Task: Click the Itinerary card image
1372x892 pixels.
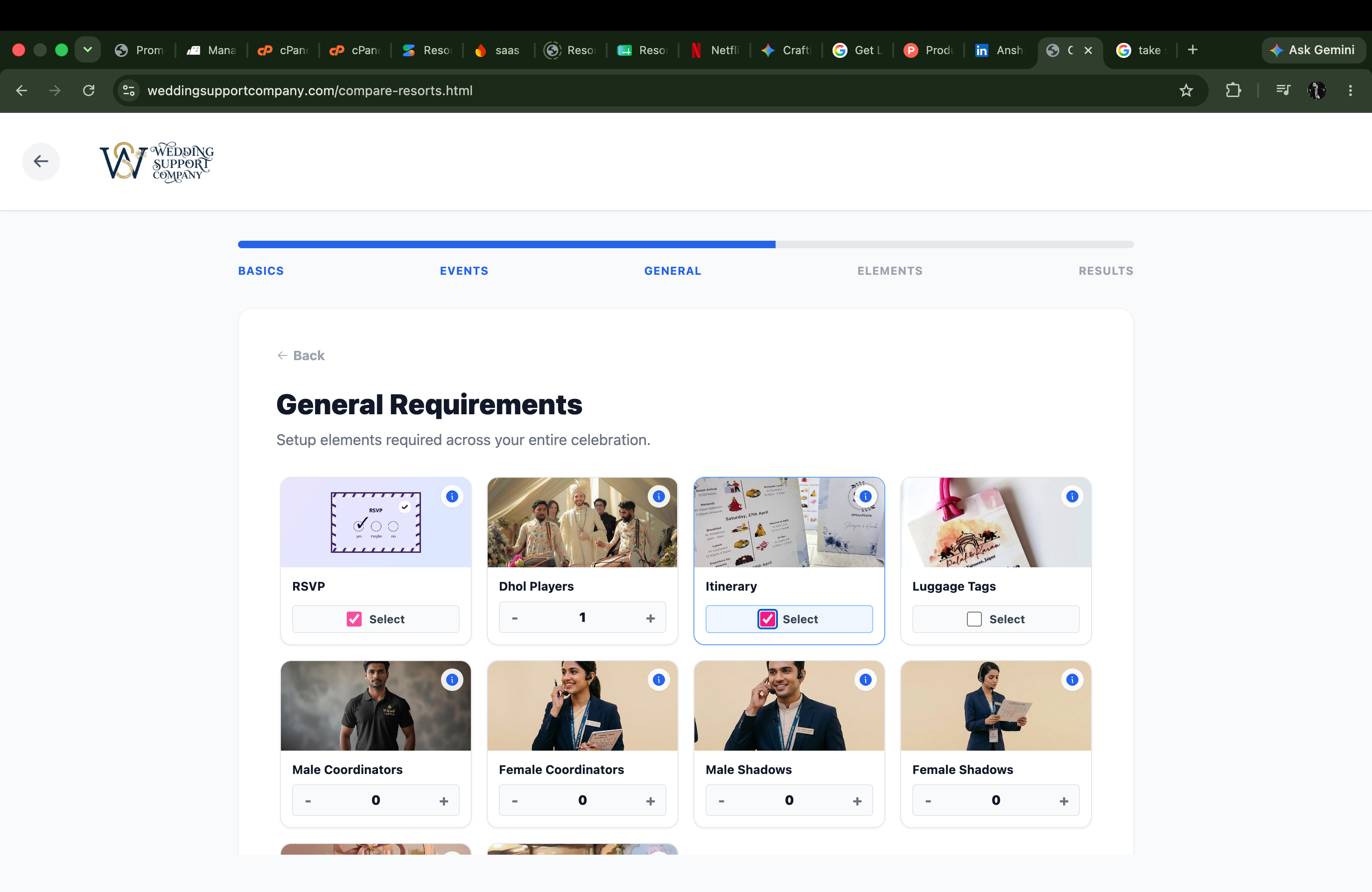Action: pyautogui.click(x=789, y=522)
